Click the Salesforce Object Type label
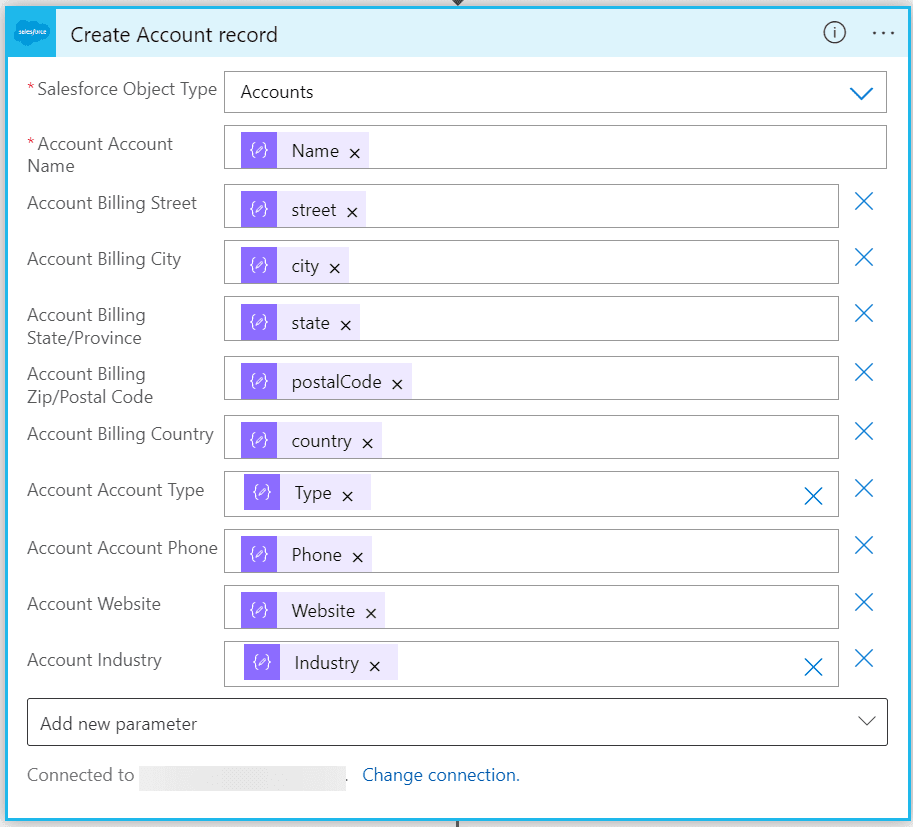Screen dimensions: 913x827 127,89
